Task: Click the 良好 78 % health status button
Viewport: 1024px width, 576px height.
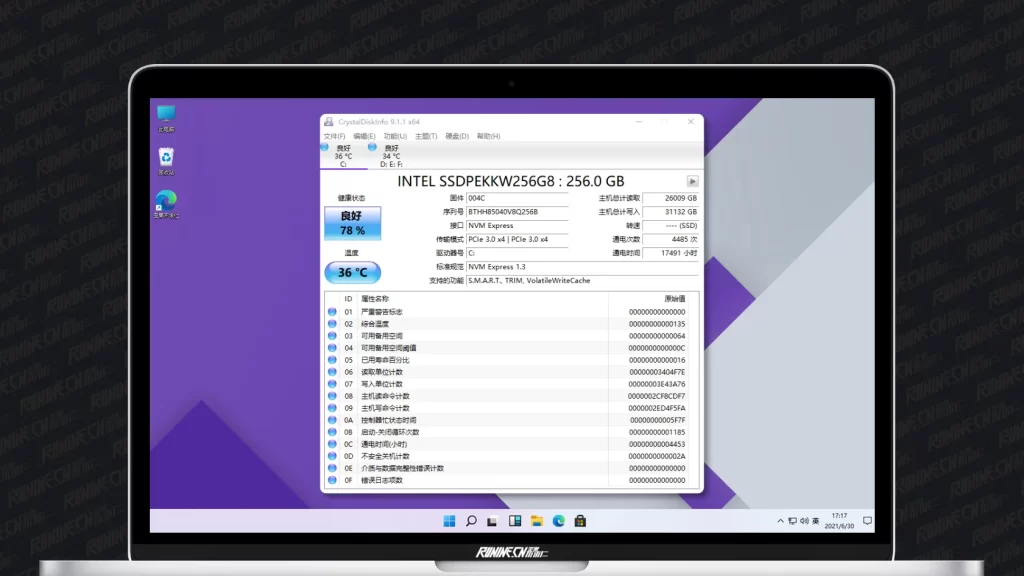Action: (352, 223)
